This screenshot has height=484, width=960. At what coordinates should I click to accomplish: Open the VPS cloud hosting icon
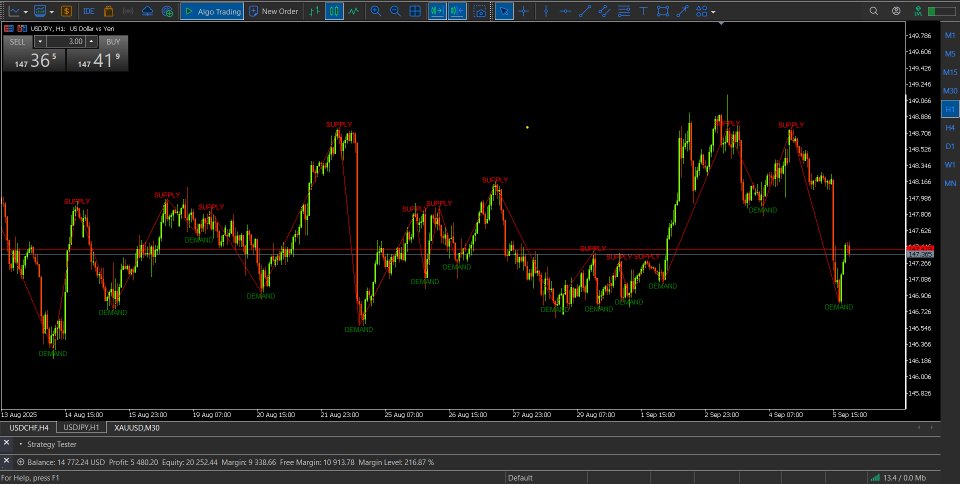[148, 11]
